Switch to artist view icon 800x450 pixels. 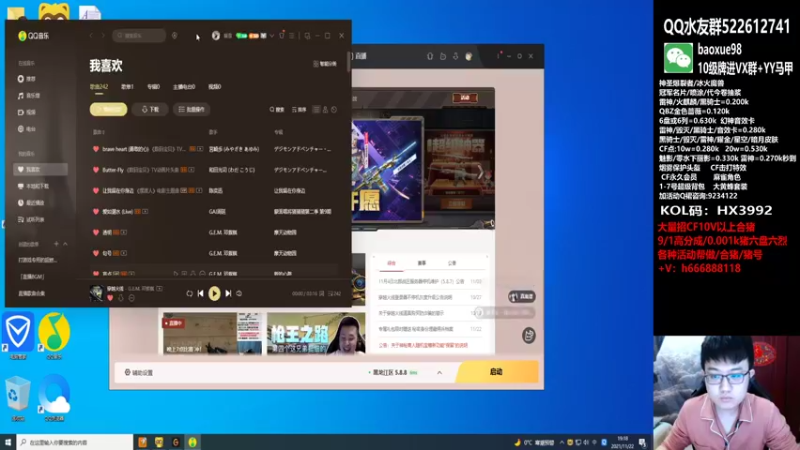pyautogui.click(x=326, y=110)
